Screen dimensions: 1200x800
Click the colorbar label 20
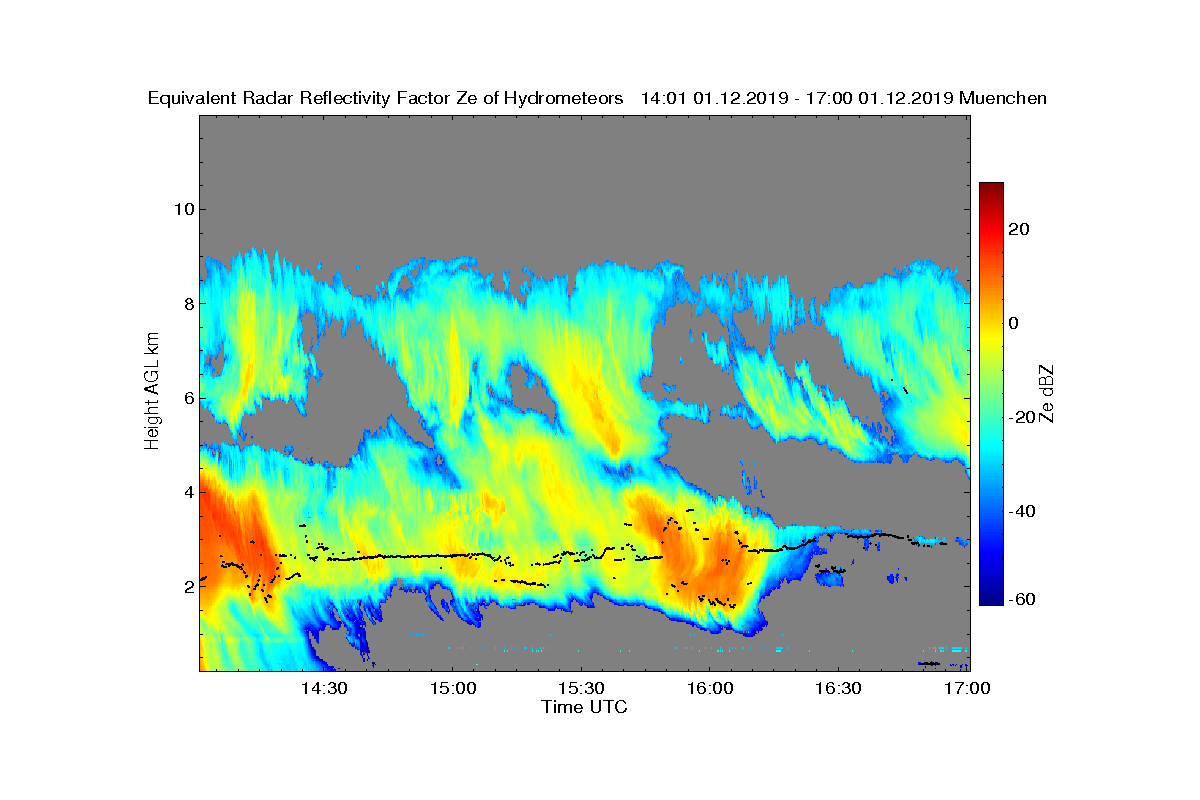pyautogui.click(x=1020, y=229)
